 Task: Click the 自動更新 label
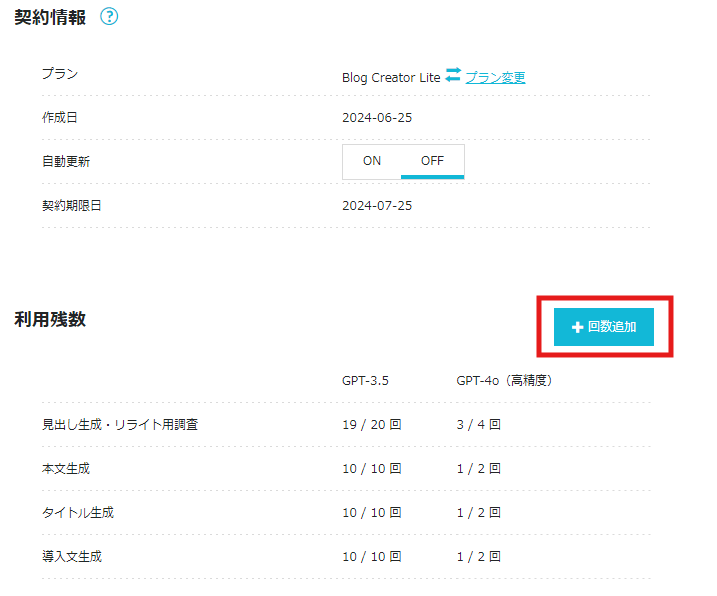click(x=66, y=161)
